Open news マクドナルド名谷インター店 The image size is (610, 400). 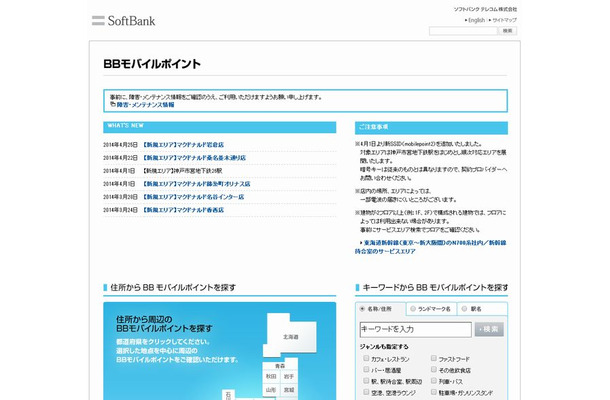(193, 197)
